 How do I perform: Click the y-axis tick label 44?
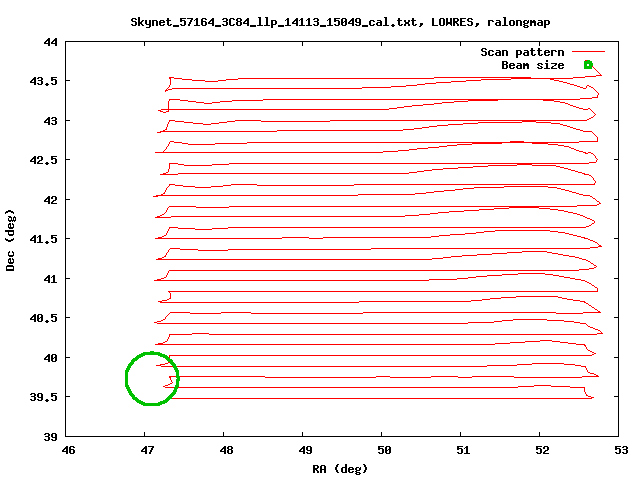51,42
